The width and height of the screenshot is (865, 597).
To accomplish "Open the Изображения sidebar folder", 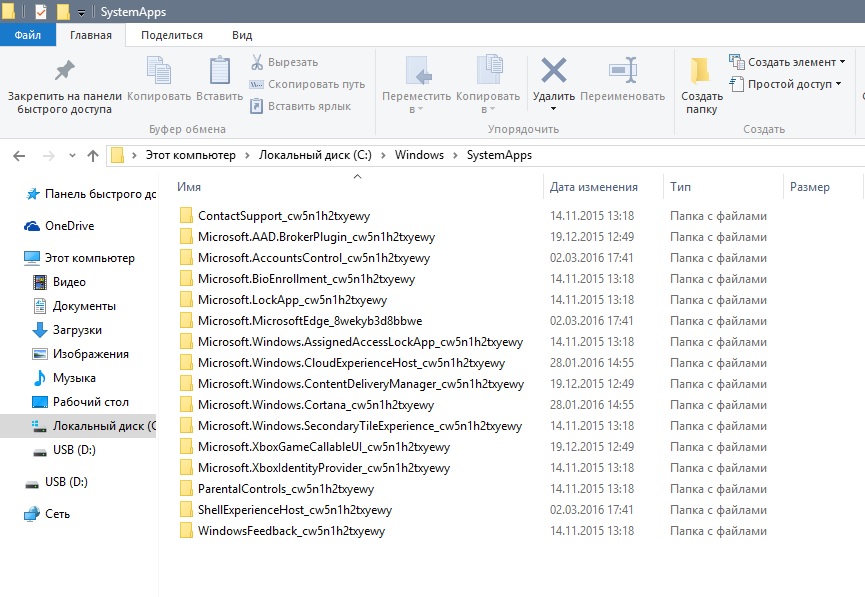I will (x=81, y=354).
